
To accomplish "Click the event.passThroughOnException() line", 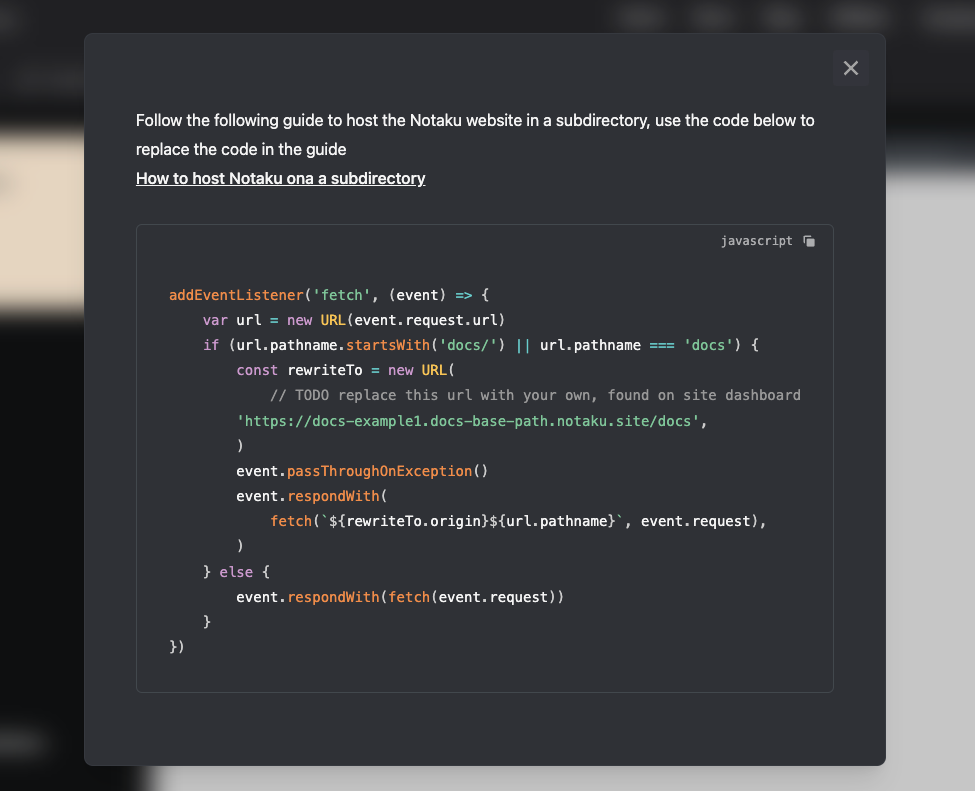I will [x=362, y=471].
